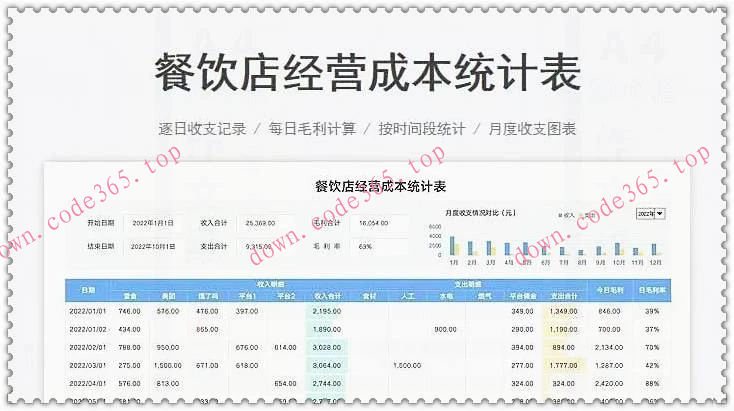Click the 日毛利率 column header
This screenshot has height=411, width=734.
pos(652,291)
